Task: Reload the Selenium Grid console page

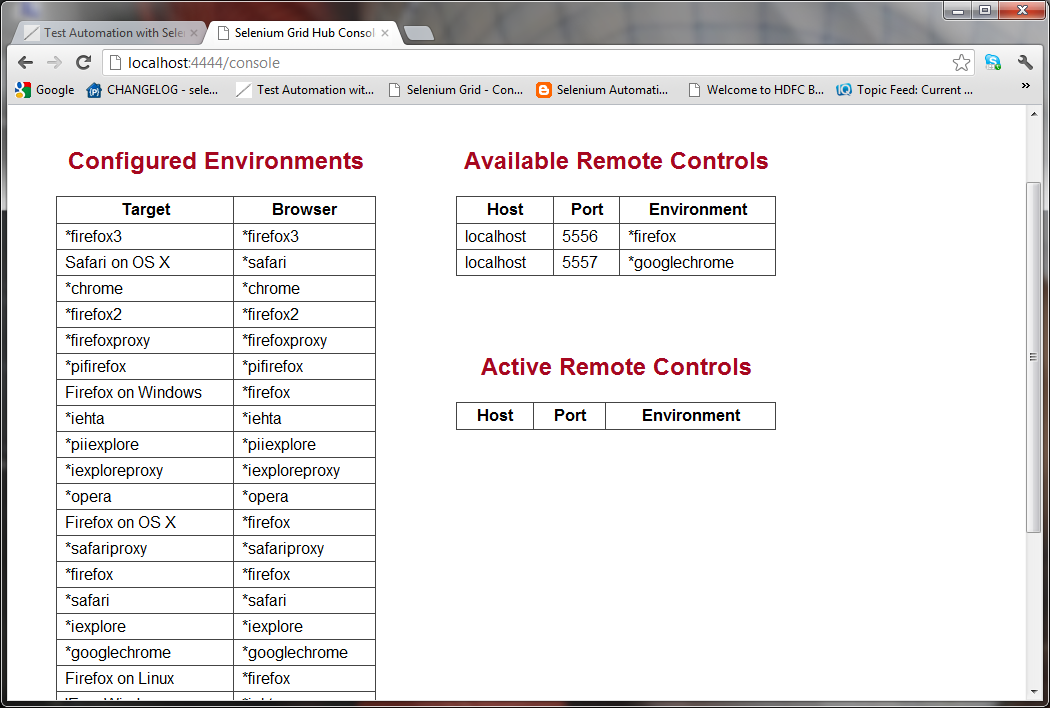Action: (84, 62)
